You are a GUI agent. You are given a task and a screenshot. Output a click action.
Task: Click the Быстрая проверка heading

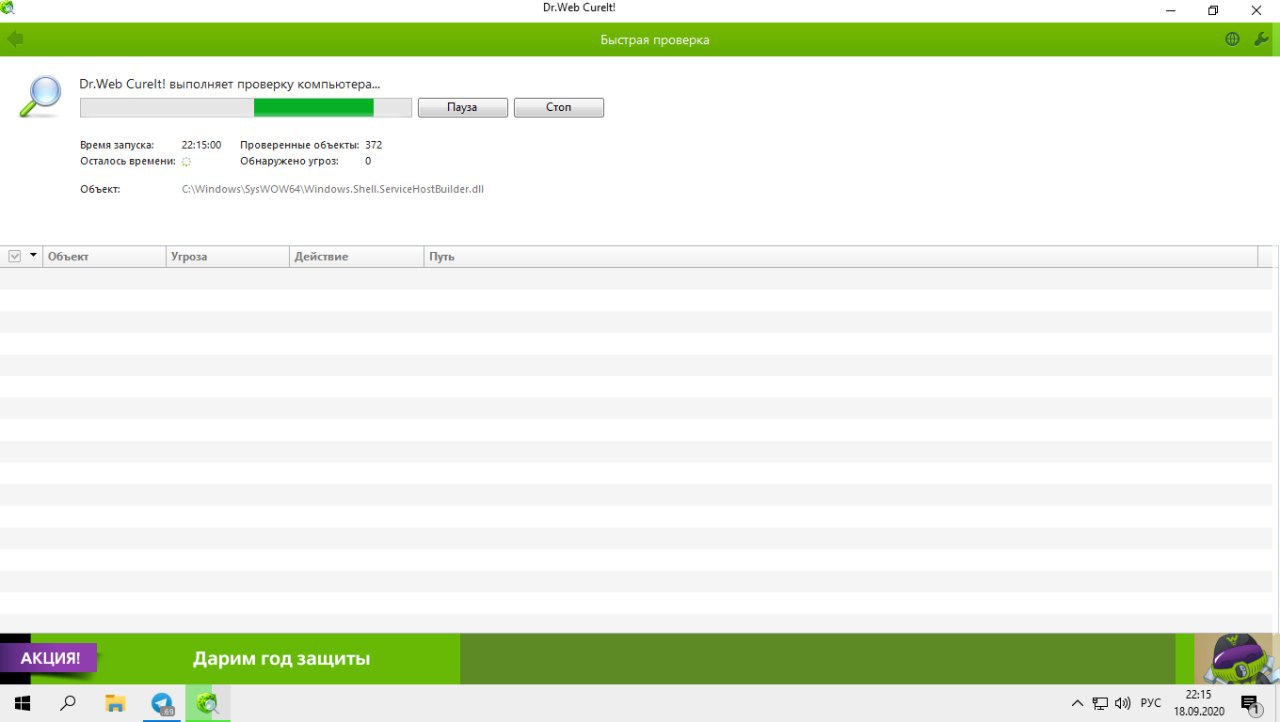pyautogui.click(x=655, y=40)
